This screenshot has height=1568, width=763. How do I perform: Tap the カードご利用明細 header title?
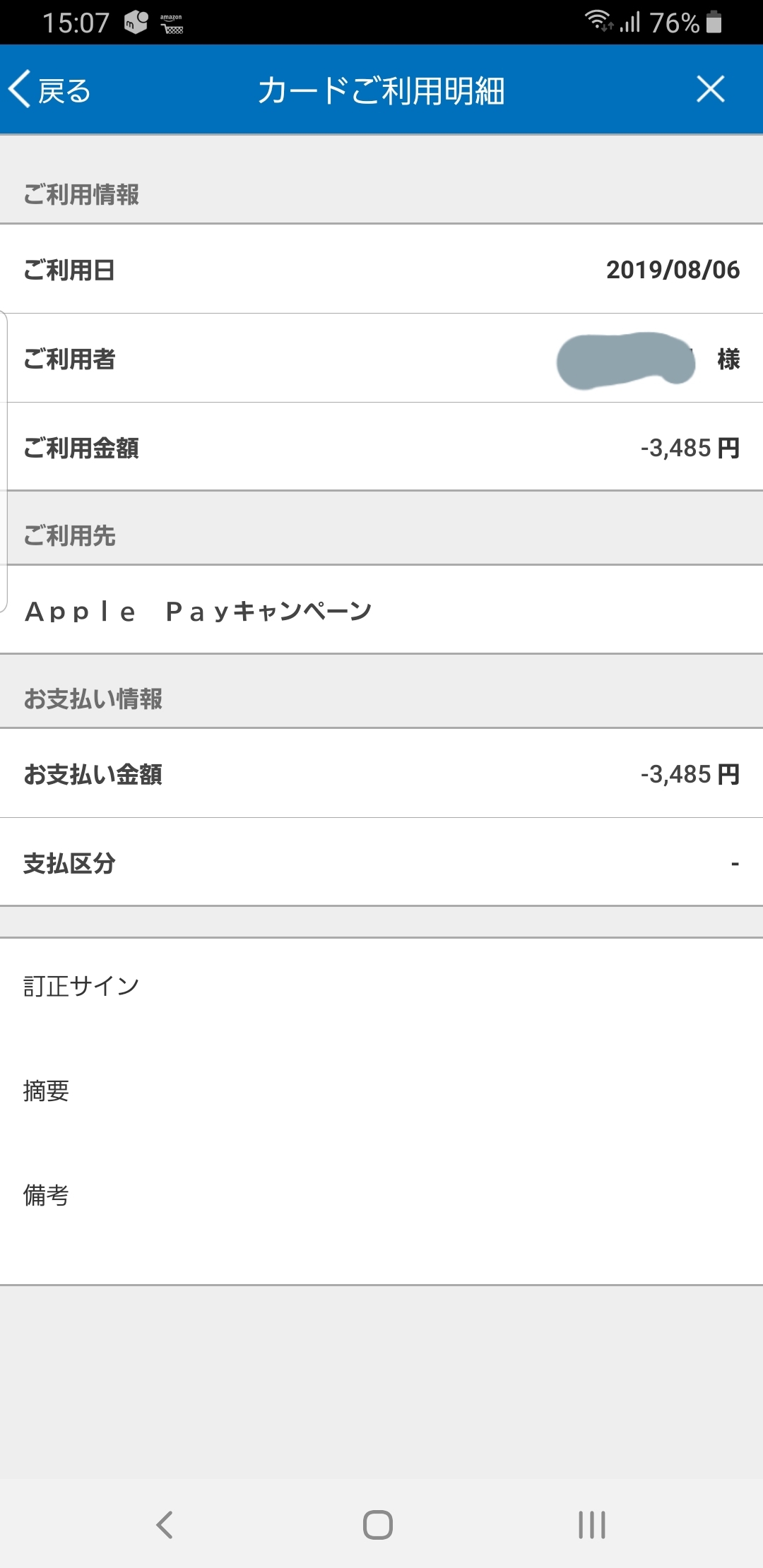(381, 90)
